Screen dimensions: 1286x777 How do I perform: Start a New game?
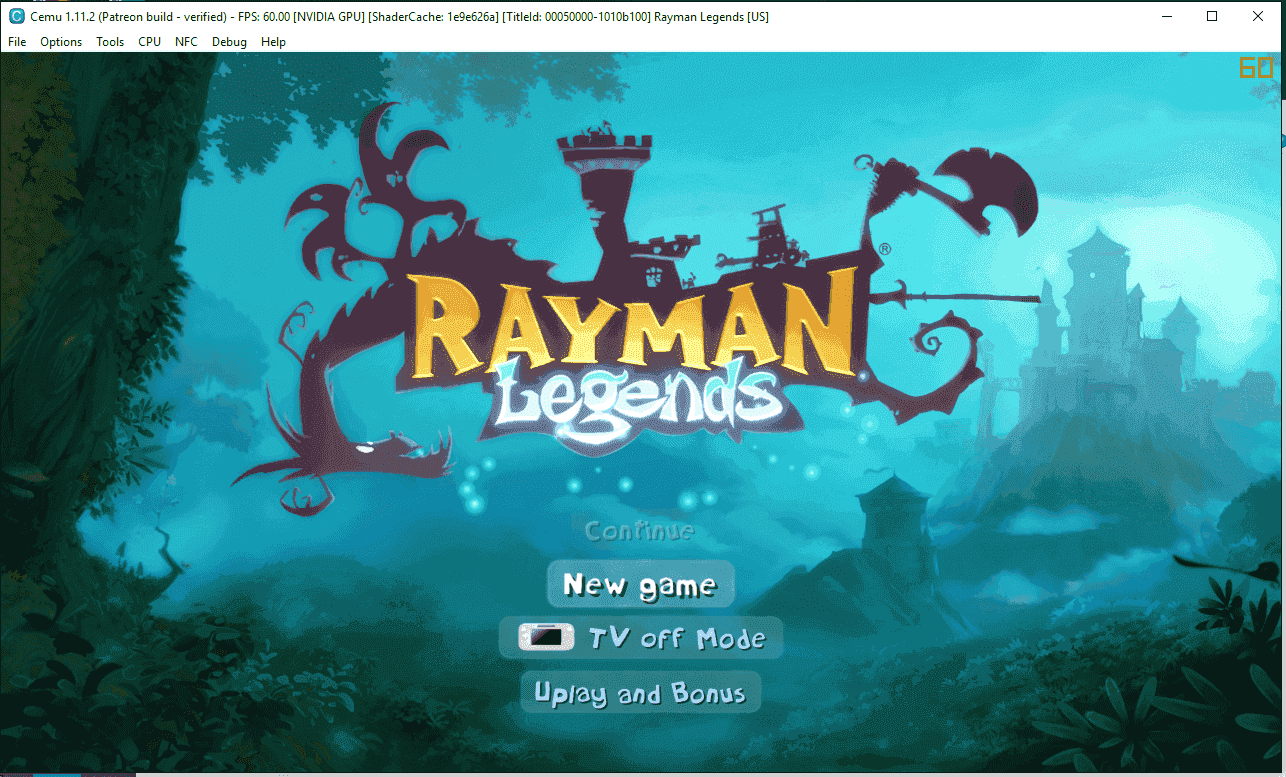(x=640, y=584)
